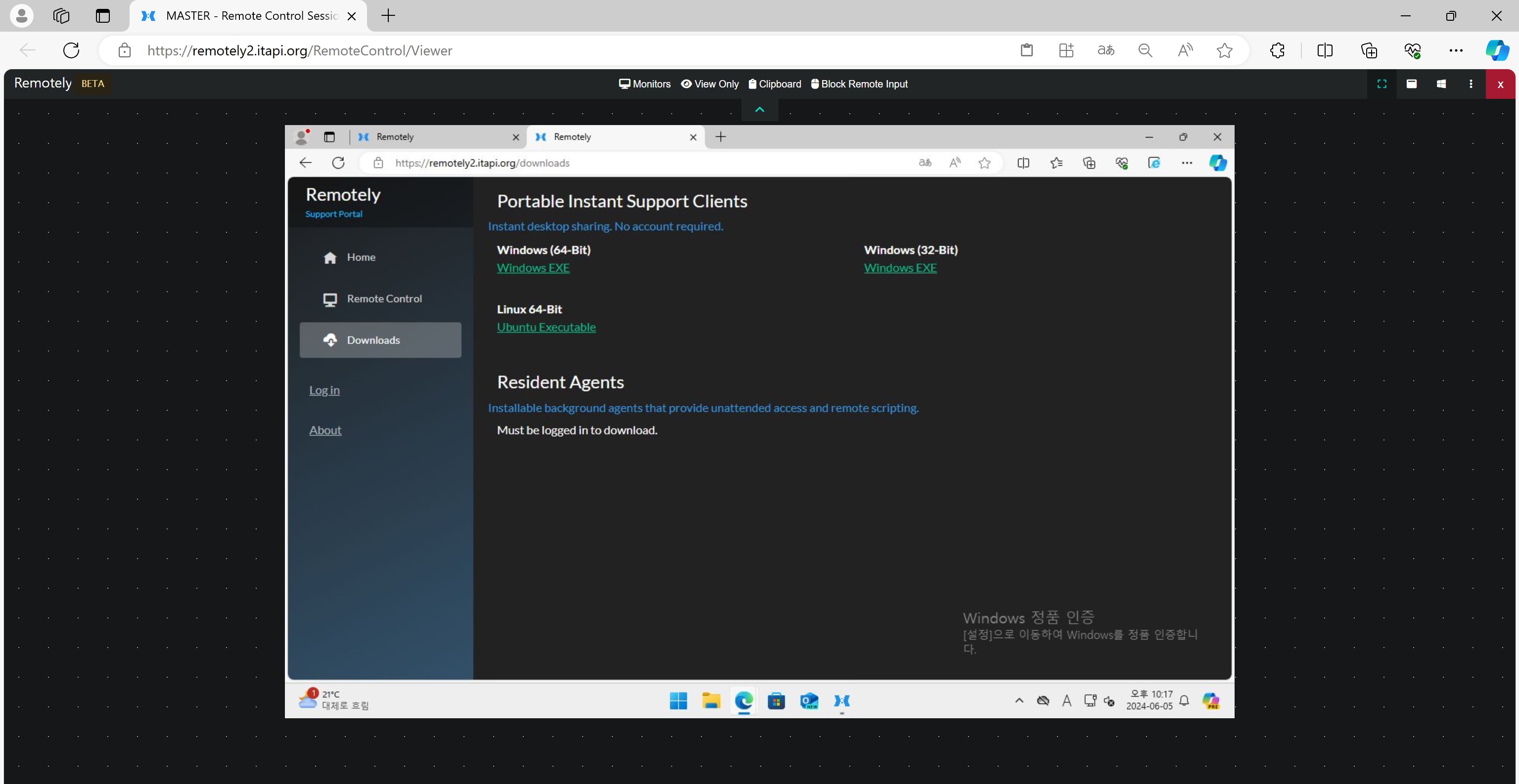Download Windows 32-Bit Windows EXE
This screenshot has width=1519, height=784.
900,267
